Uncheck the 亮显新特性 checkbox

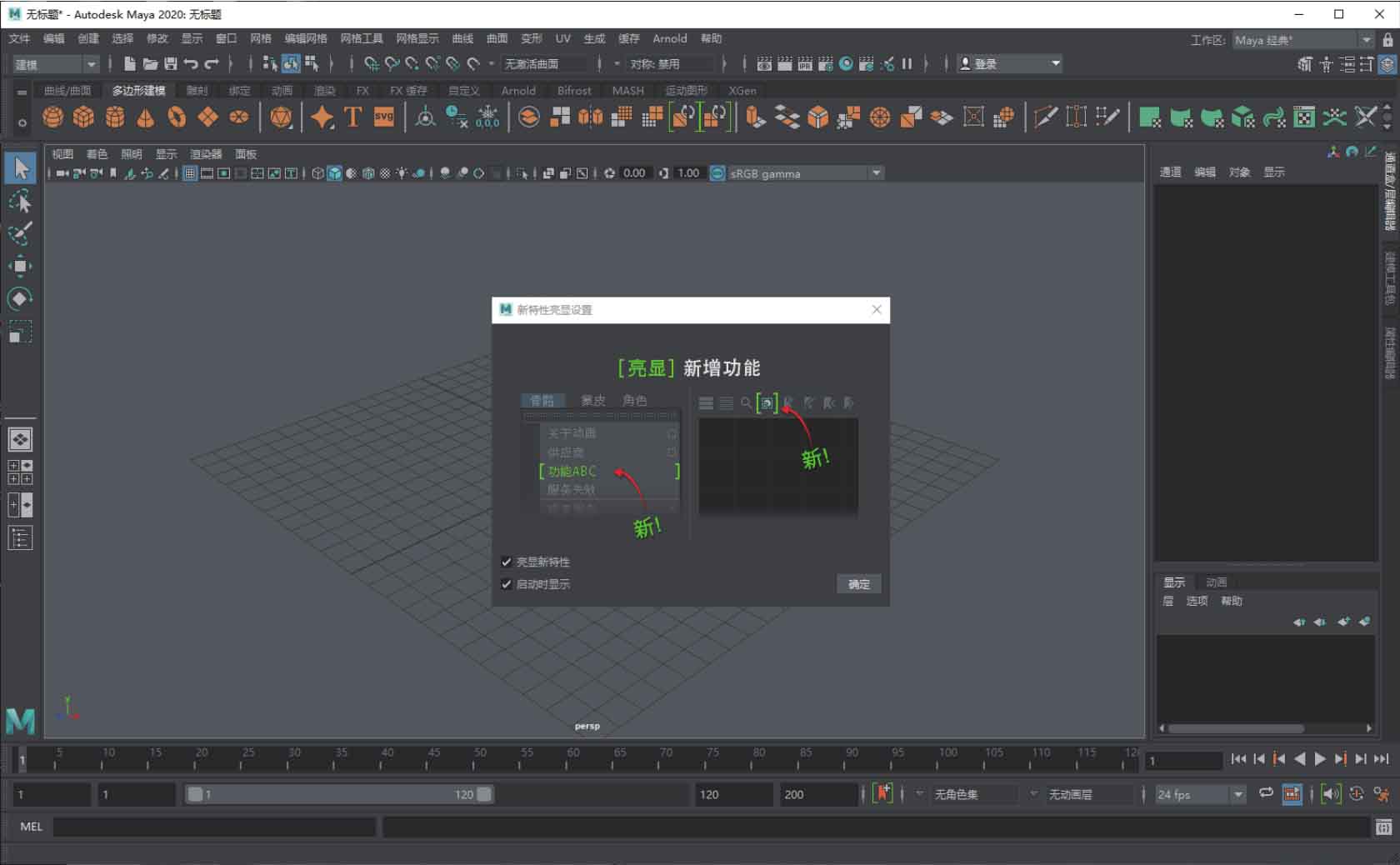point(506,562)
